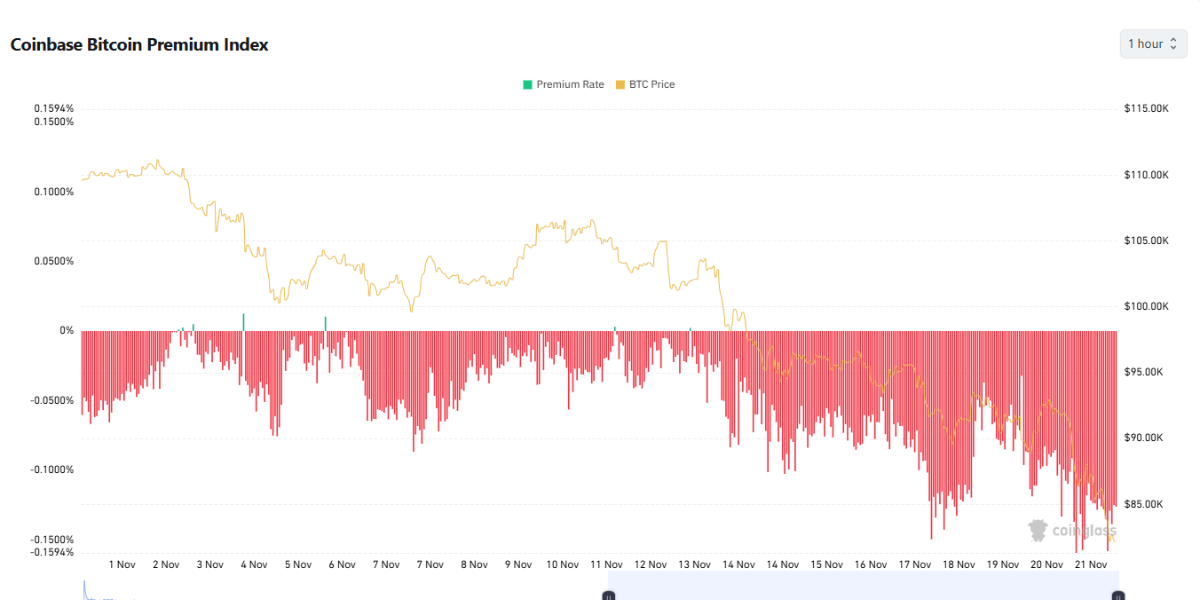Click the 11 Nov date label

click(606, 564)
